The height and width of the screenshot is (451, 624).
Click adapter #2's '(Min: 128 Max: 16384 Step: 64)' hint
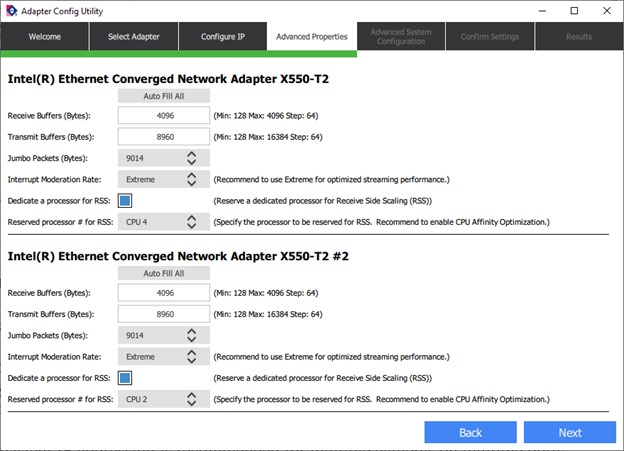pyautogui.click(x=268, y=314)
